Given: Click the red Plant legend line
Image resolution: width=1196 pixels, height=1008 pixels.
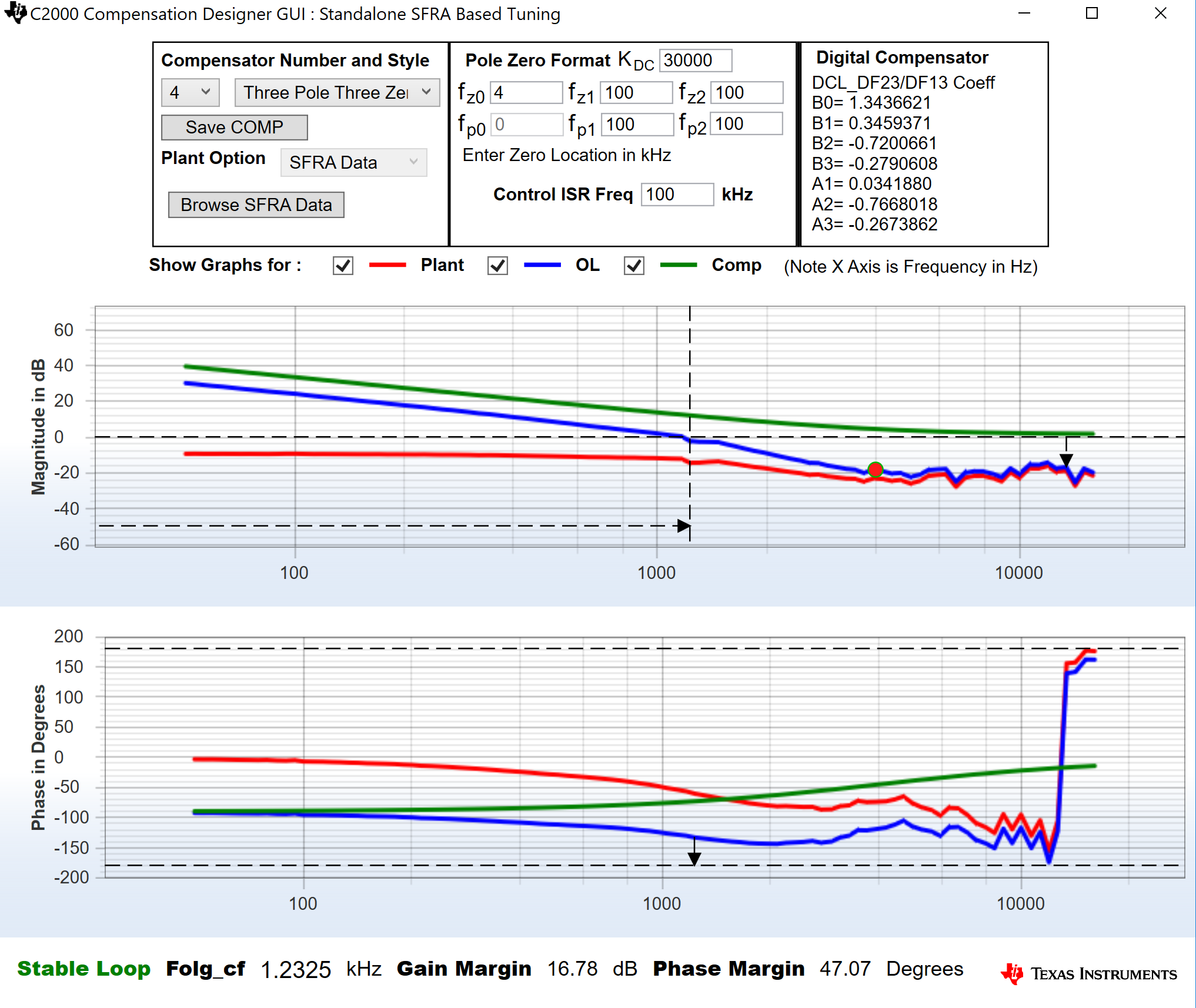Looking at the screenshot, I should pyautogui.click(x=387, y=265).
